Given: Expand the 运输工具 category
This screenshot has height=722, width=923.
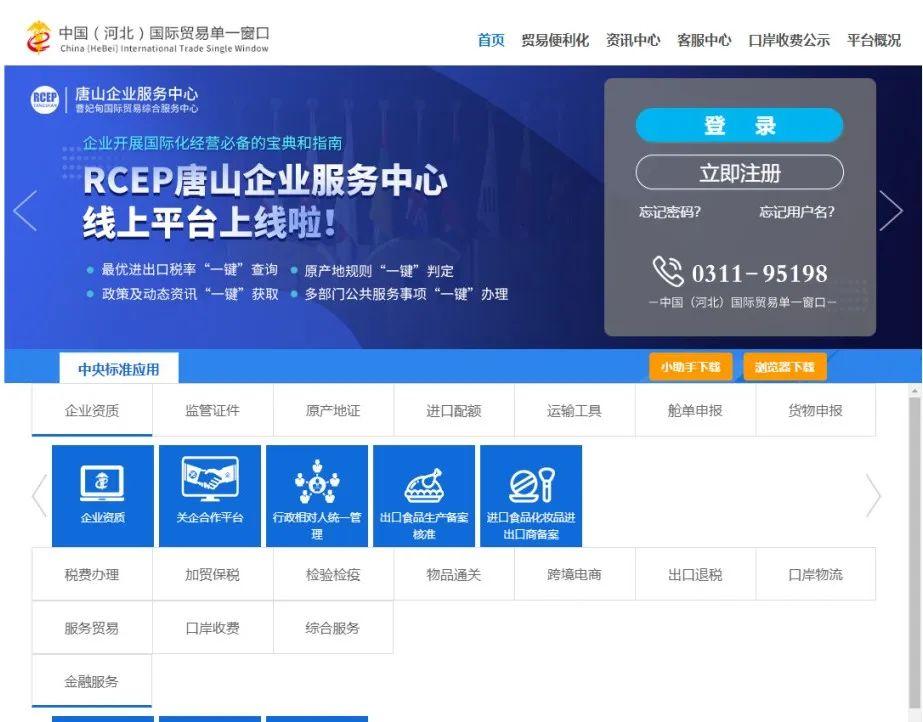Looking at the screenshot, I should [x=575, y=411].
